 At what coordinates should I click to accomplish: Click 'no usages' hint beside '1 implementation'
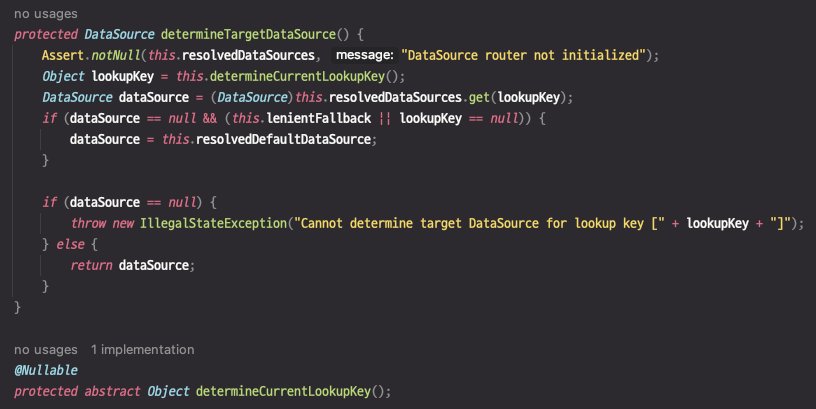coord(46,350)
